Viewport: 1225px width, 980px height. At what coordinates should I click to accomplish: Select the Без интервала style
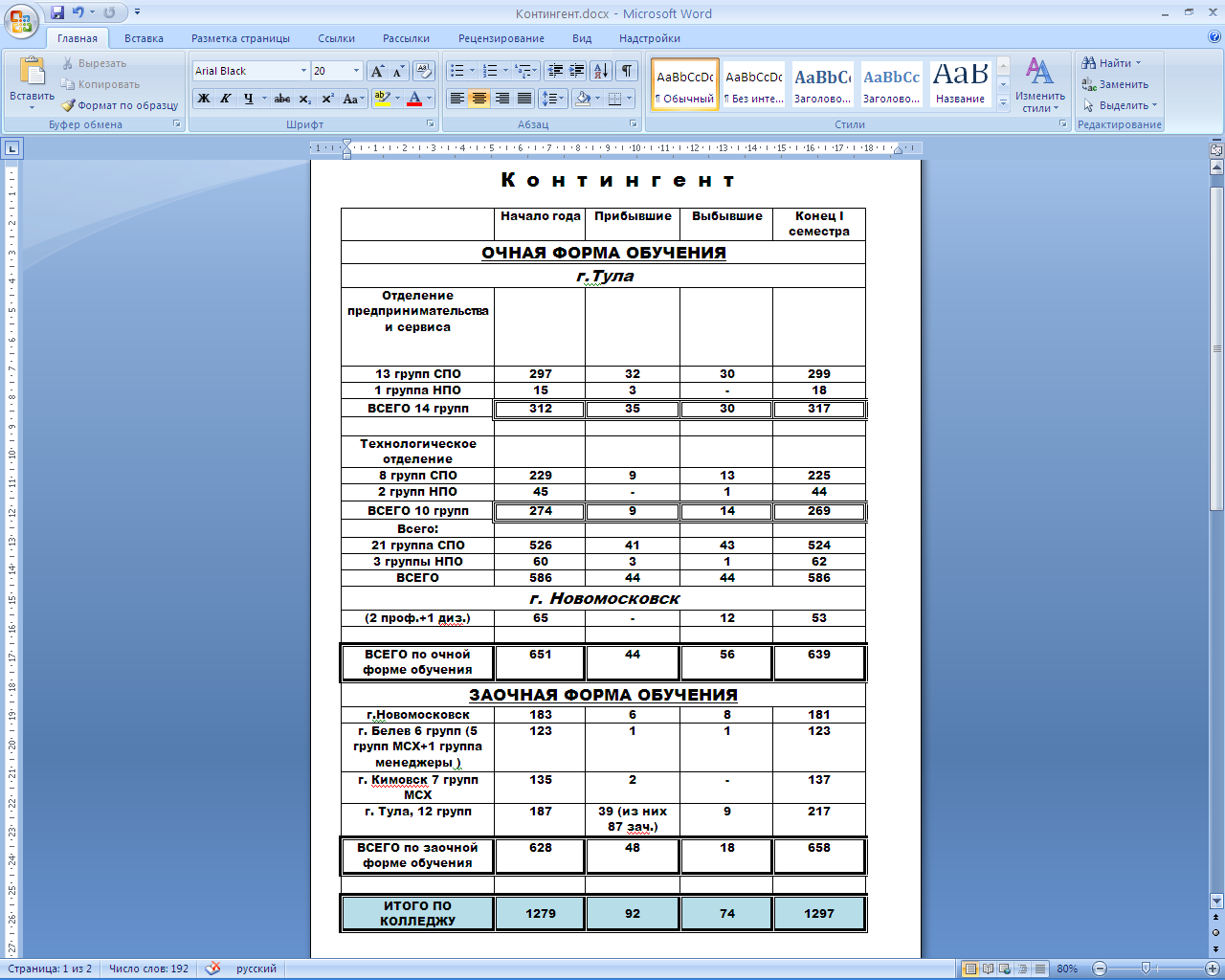click(753, 84)
